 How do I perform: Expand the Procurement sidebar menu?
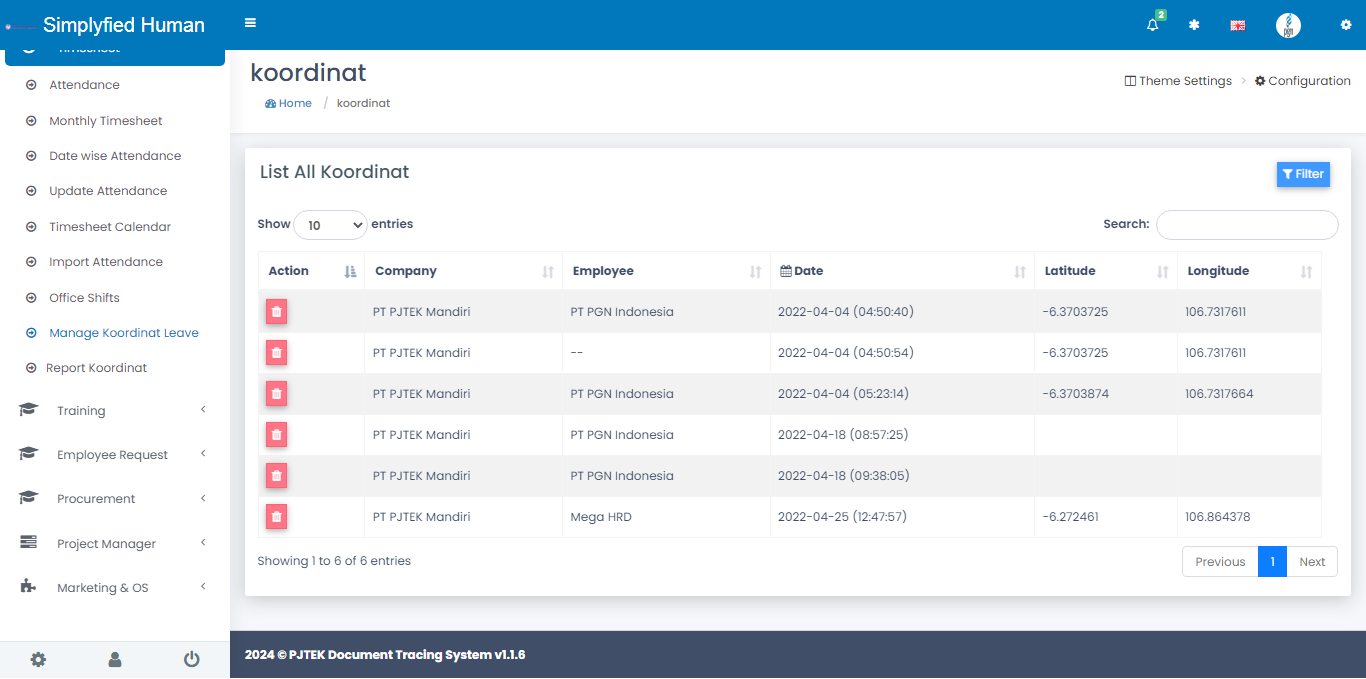pos(112,499)
